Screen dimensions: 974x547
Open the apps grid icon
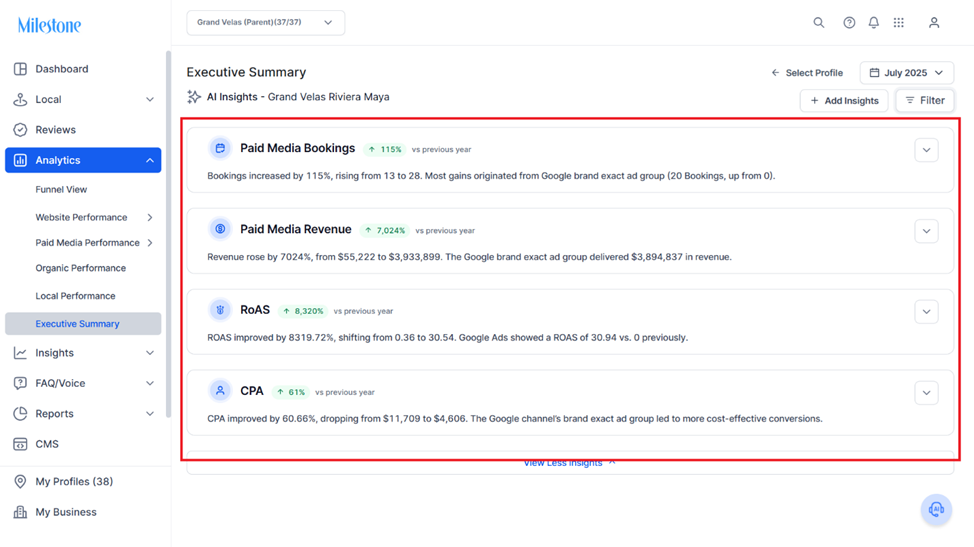tap(899, 23)
